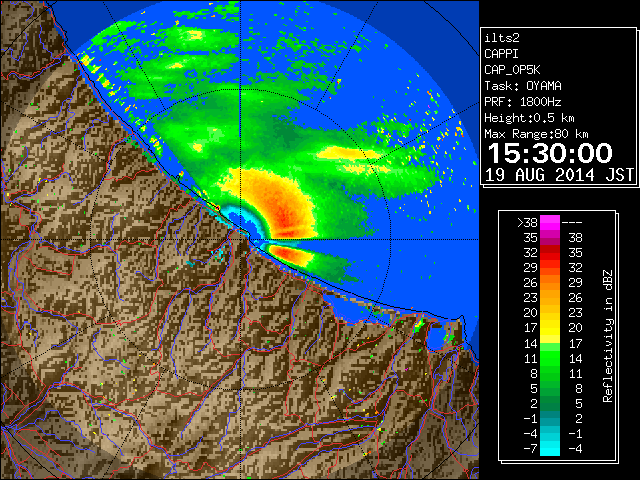Click the 'CAP_OP5K' text line
Image resolution: width=640 pixels, height=480 pixels.
point(512,70)
